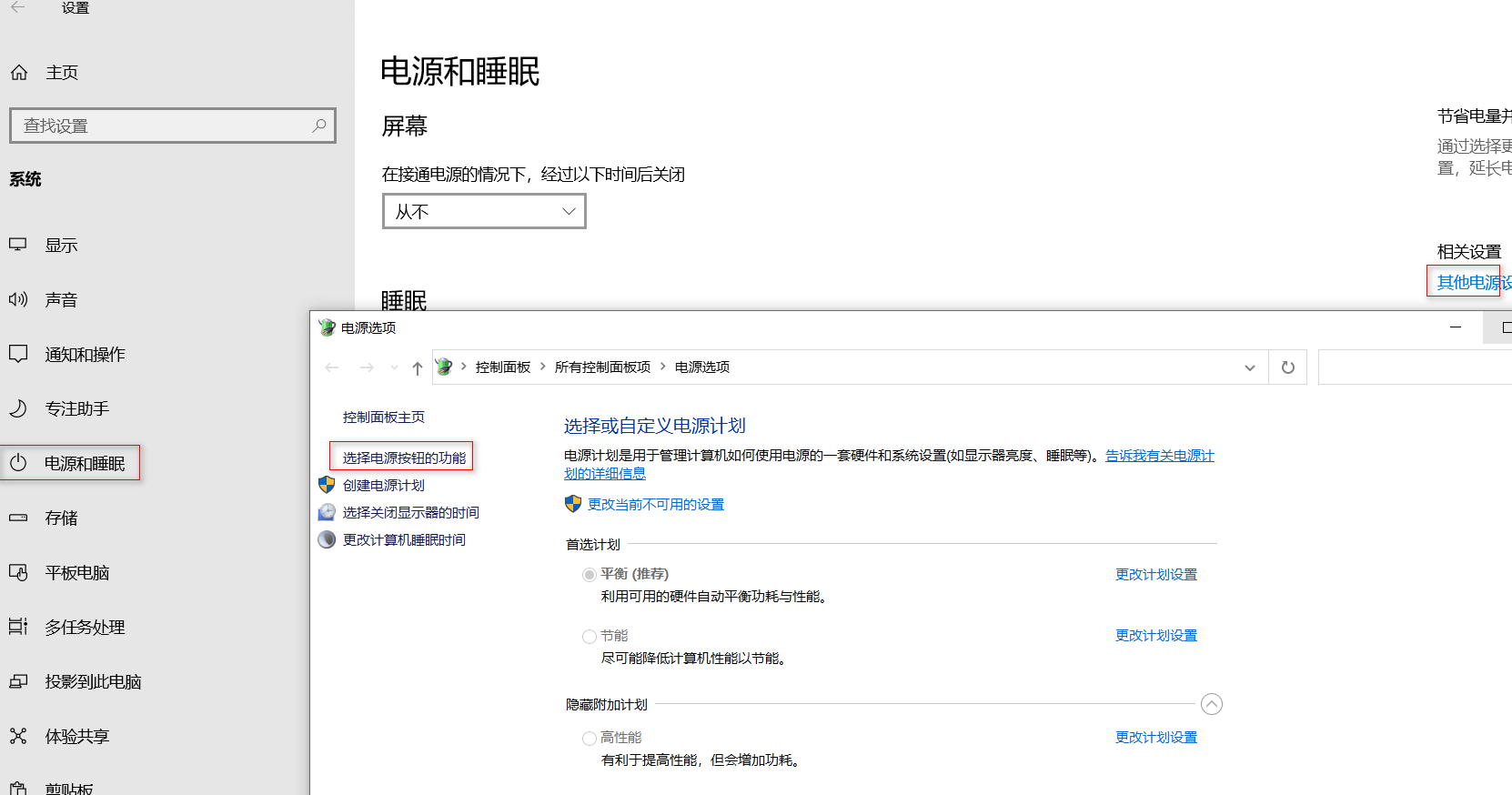The image size is (1512, 795).
Task: Click 所有控制面板项 in the breadcrumb
Action: (603, 367)
